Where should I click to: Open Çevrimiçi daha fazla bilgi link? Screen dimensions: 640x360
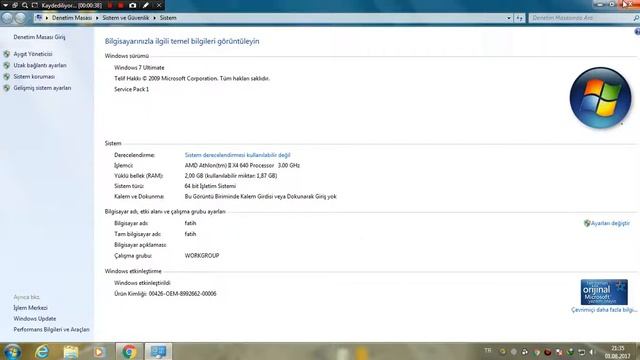(604, 310)
